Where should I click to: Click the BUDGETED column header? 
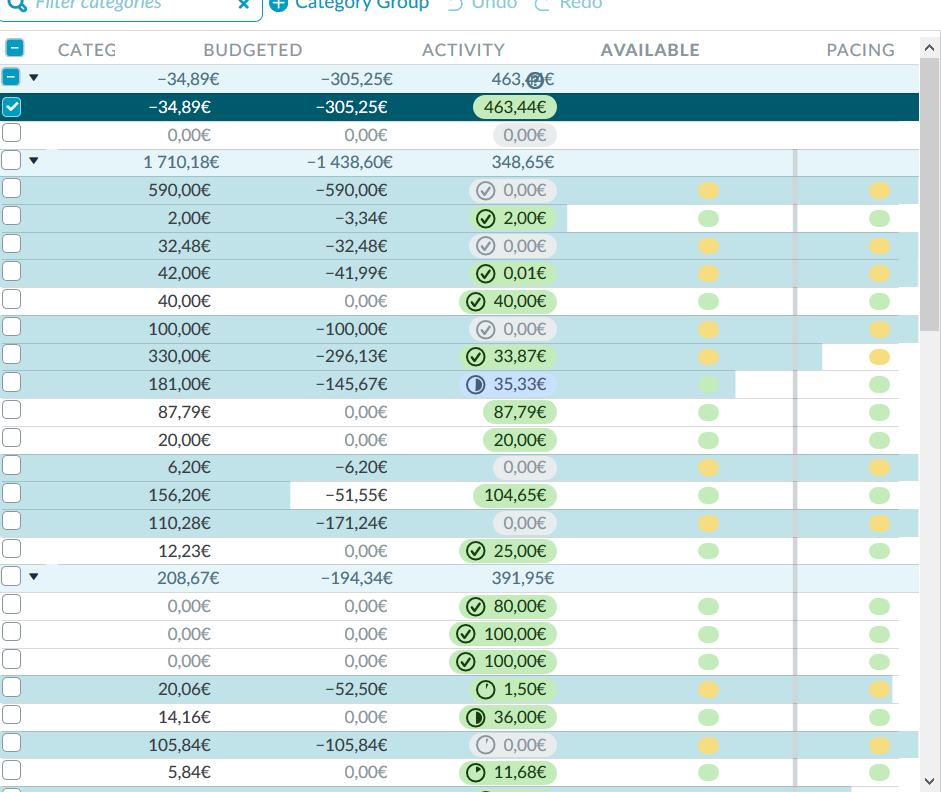pos(253,50)
